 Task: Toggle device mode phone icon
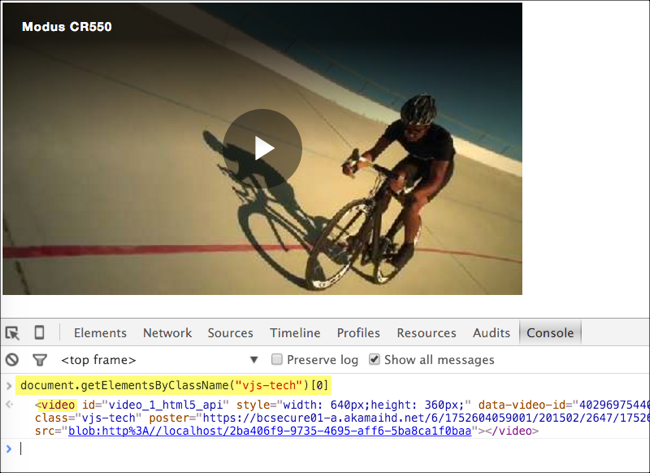[39, 333]
